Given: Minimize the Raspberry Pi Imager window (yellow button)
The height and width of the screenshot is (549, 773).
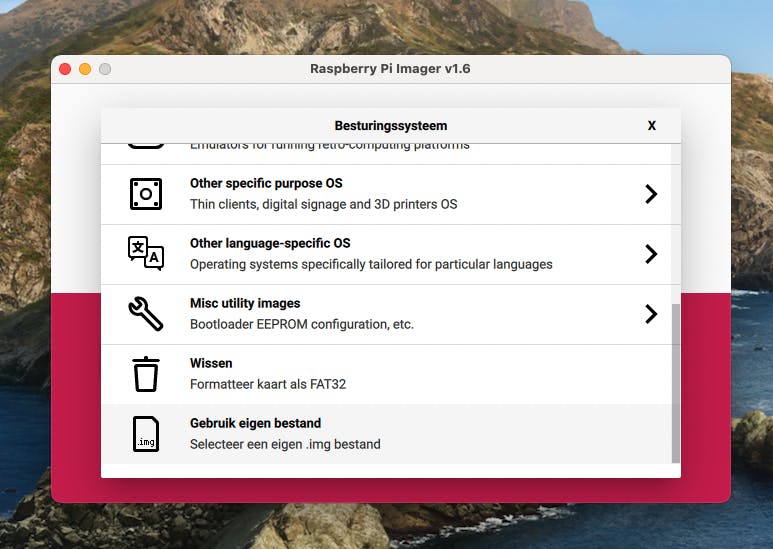Looking at the screenshot, I should (85, 69).
